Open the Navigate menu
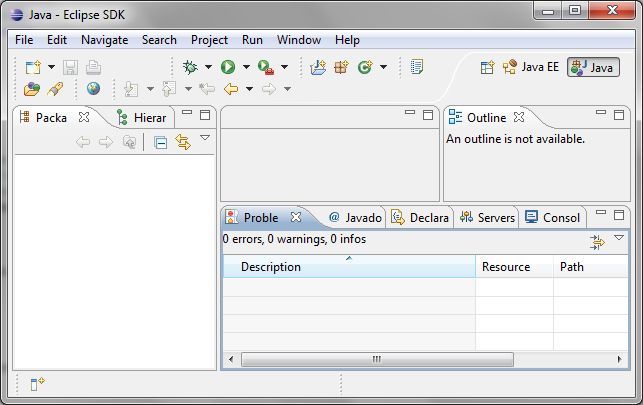The width and height of the screenshot is (643, 405). coord(105,40)
